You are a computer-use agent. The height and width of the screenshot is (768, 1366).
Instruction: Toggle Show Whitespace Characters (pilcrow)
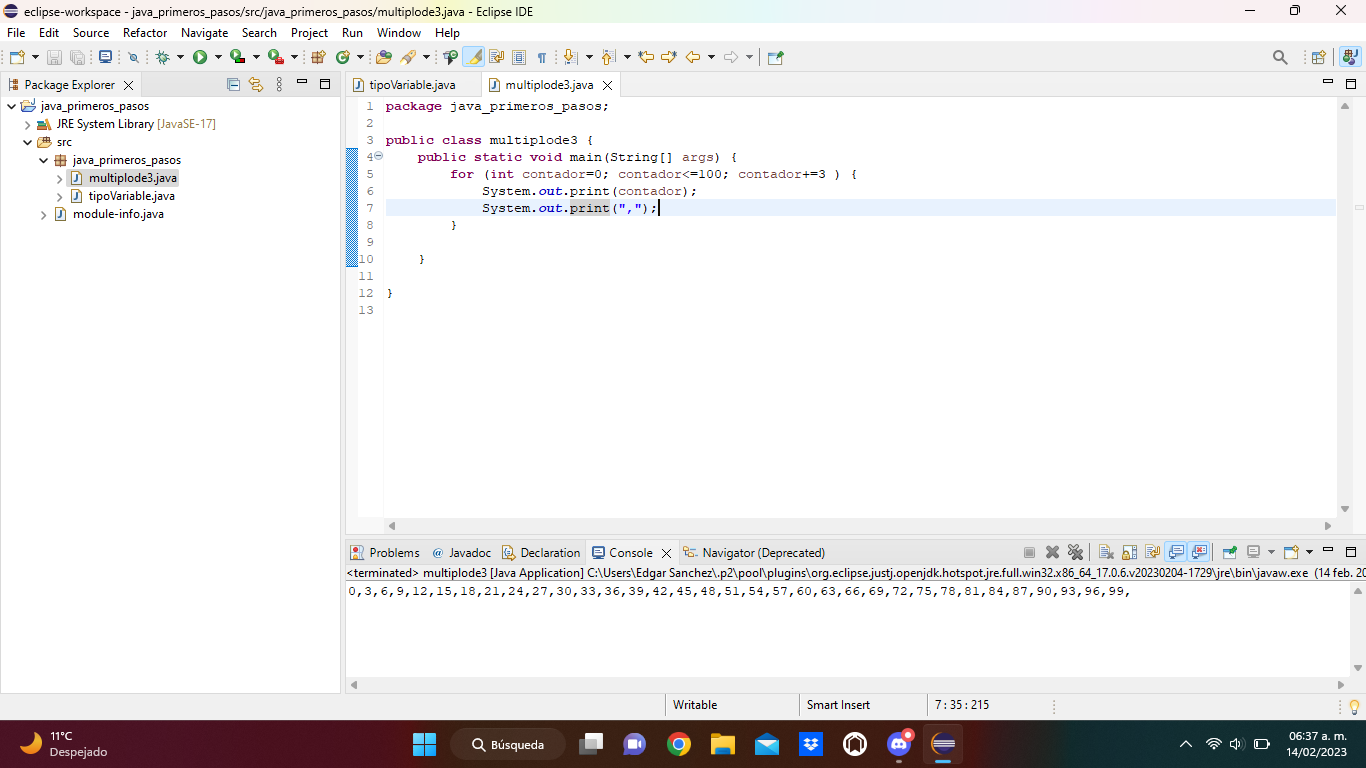pyautogui.click(x=542, y=57)
